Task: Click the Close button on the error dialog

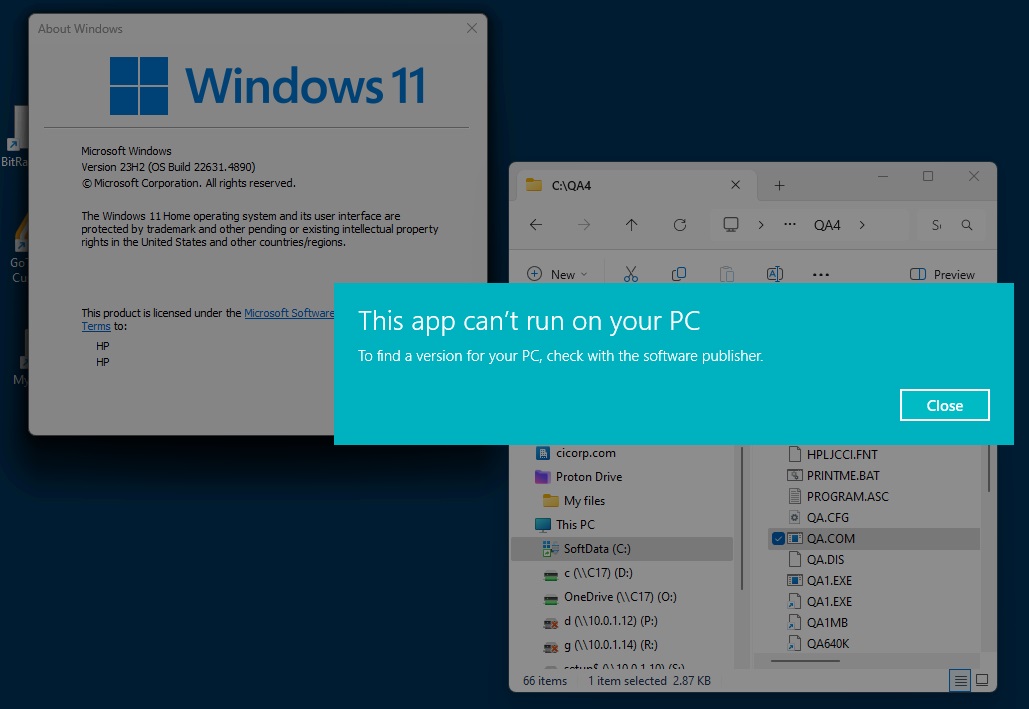Action: pos(944,405)
